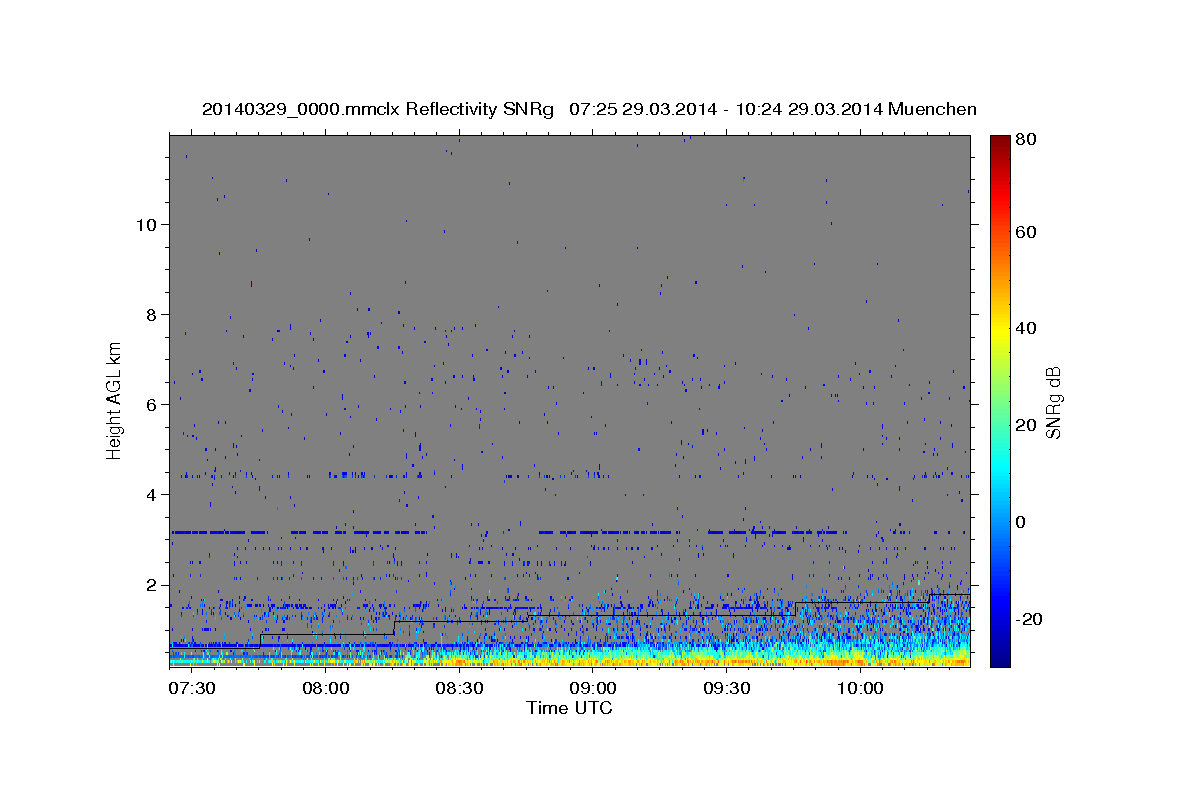Click the 09:00 time tick label
The image size is (1200, 800).
(x=592, y=688)
